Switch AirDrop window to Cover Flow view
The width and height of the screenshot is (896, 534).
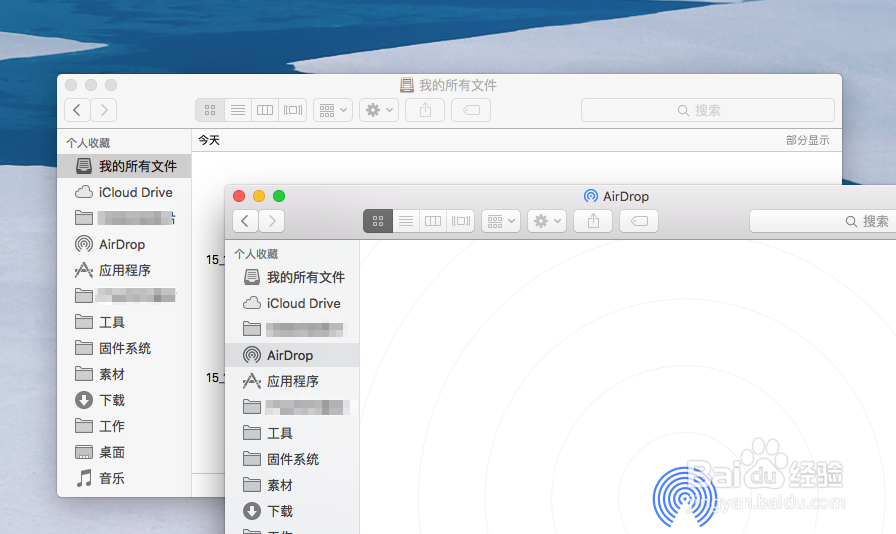[x=461, y=221]
